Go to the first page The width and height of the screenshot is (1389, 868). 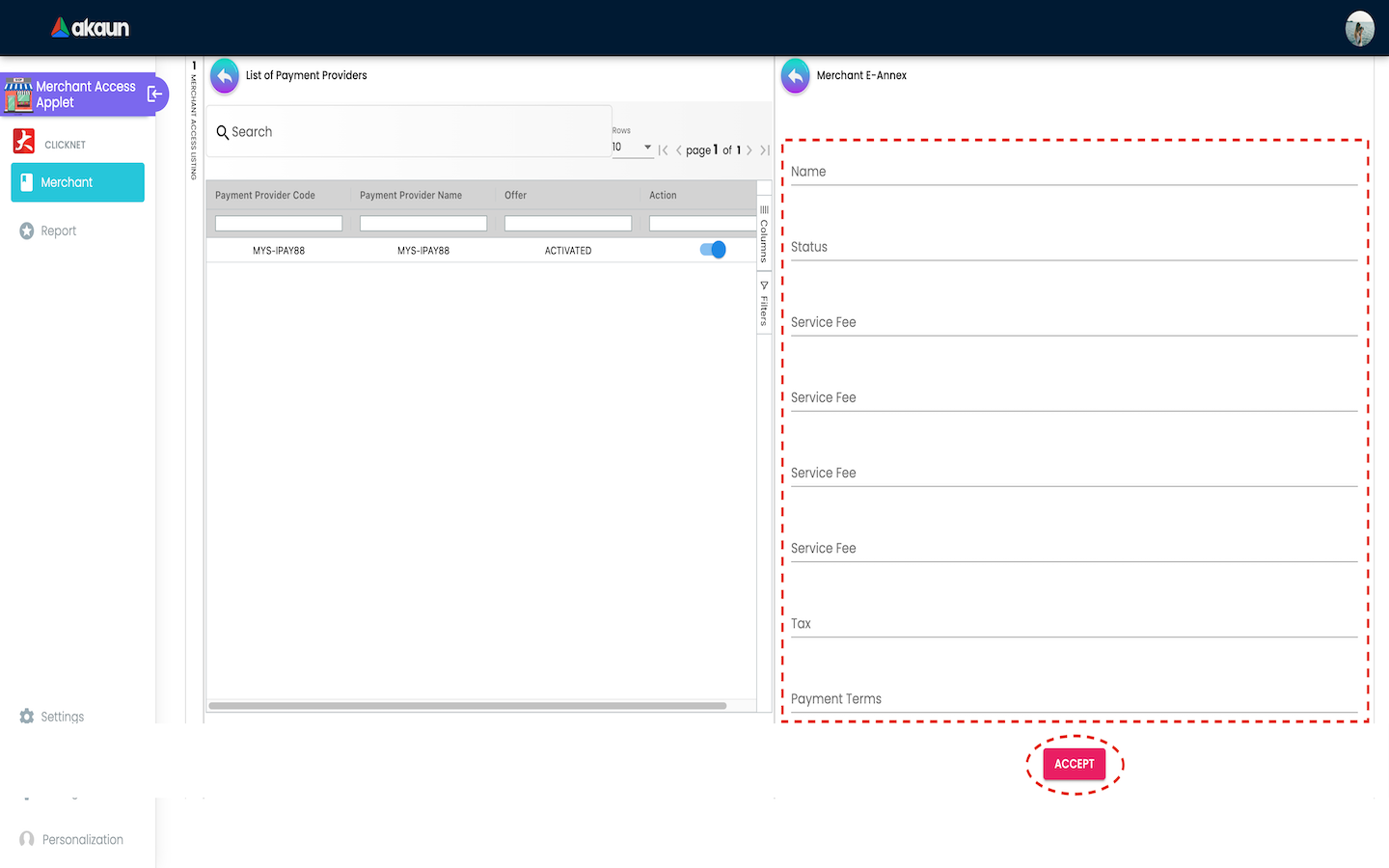click(x=663, y=150)
